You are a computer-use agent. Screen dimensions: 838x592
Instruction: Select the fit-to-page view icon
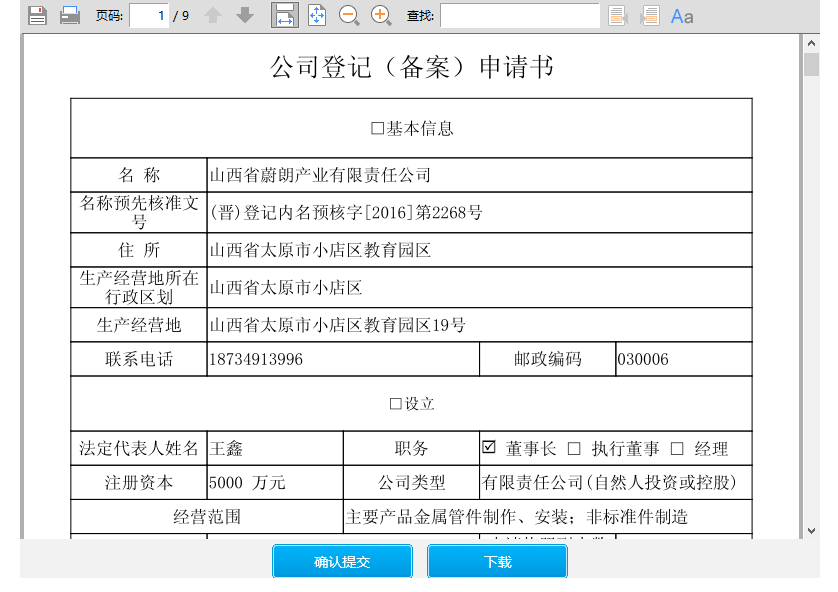[x=317, y=15]
